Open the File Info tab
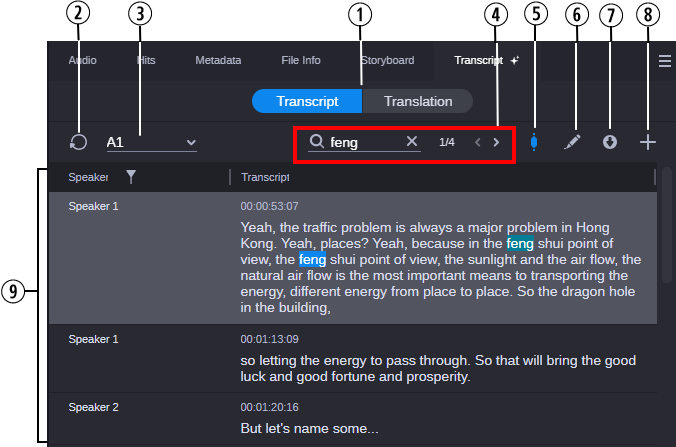Viewport: 676px width, 447px height. [x=300, y=60]
